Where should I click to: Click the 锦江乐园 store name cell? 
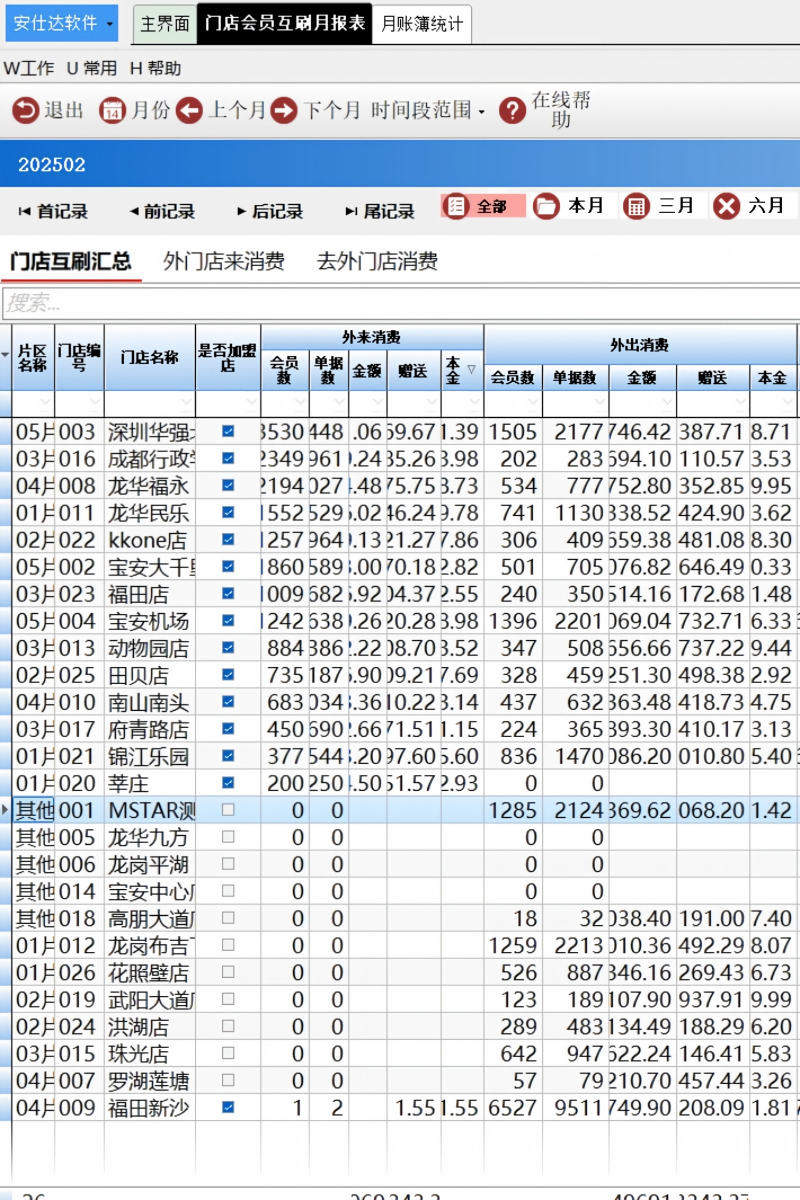tap(150, 755)
